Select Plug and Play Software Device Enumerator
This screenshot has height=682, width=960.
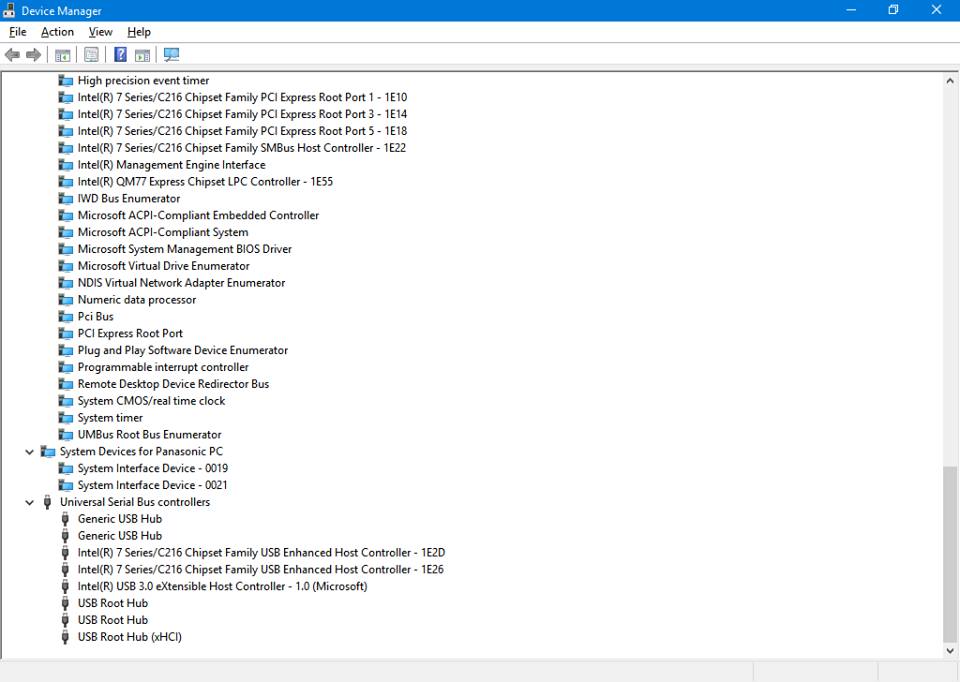pyautogui.click(x=183, y=350)
